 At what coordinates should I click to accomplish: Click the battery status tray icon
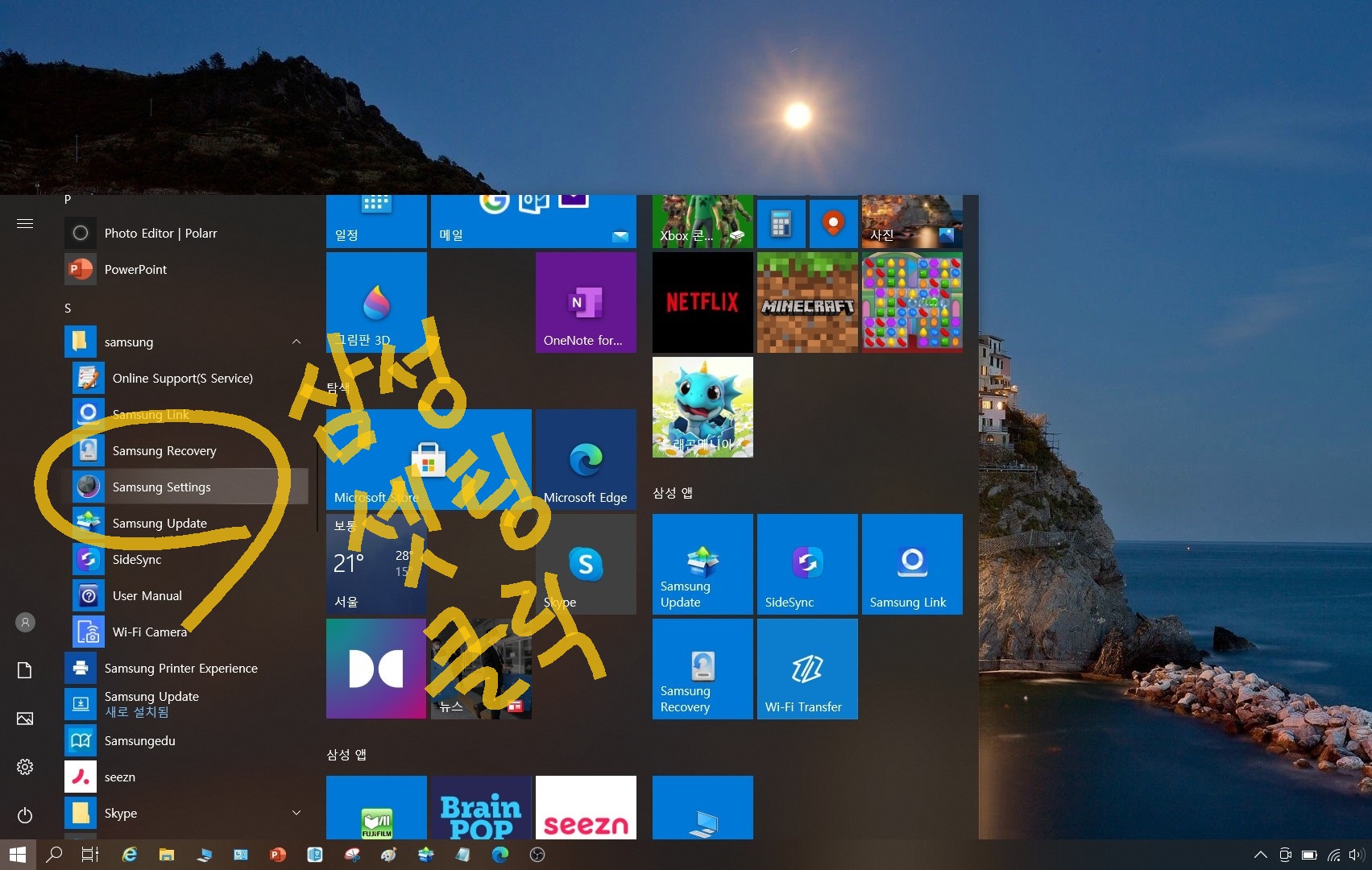click(x=1310, y=855)
